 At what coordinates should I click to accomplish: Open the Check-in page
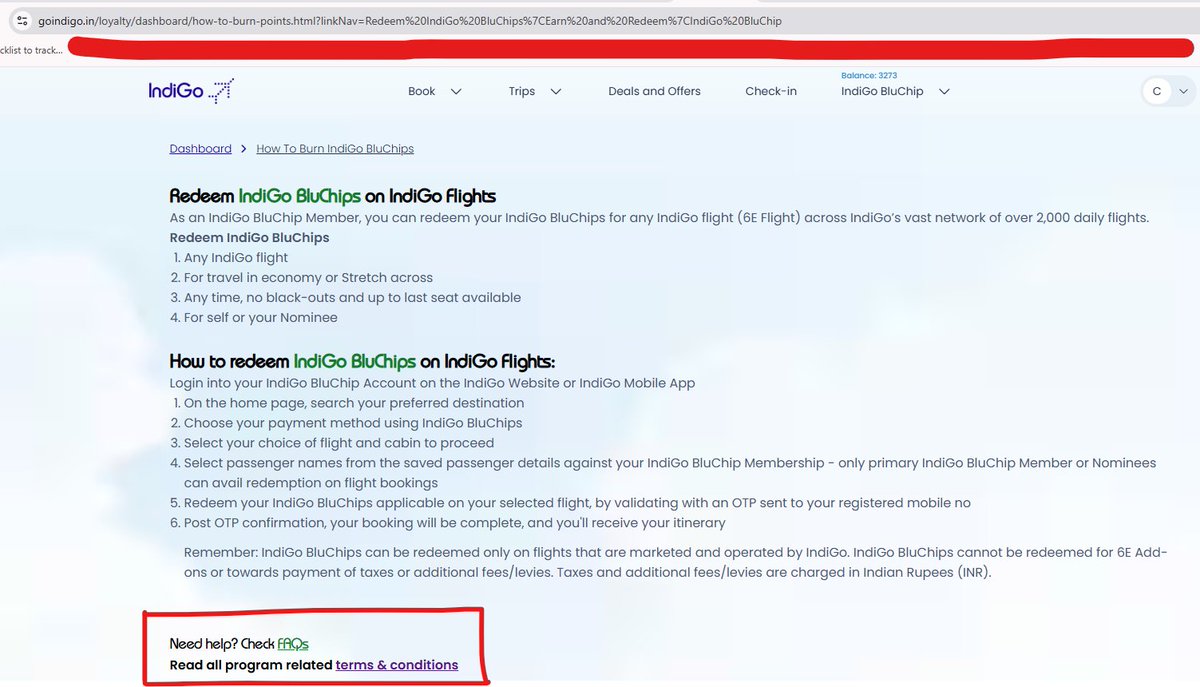point(771,91)
